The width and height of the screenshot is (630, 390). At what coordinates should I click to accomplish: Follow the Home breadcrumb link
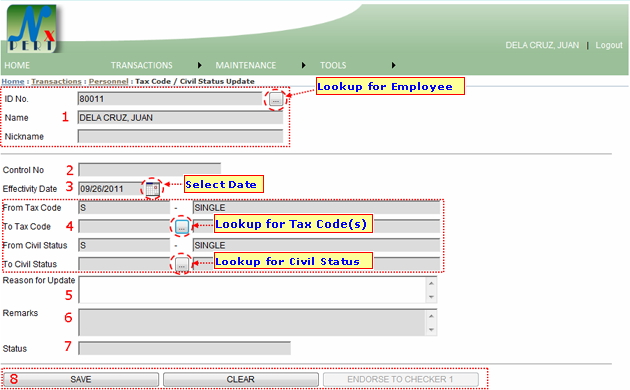click(x=13, y=82)
